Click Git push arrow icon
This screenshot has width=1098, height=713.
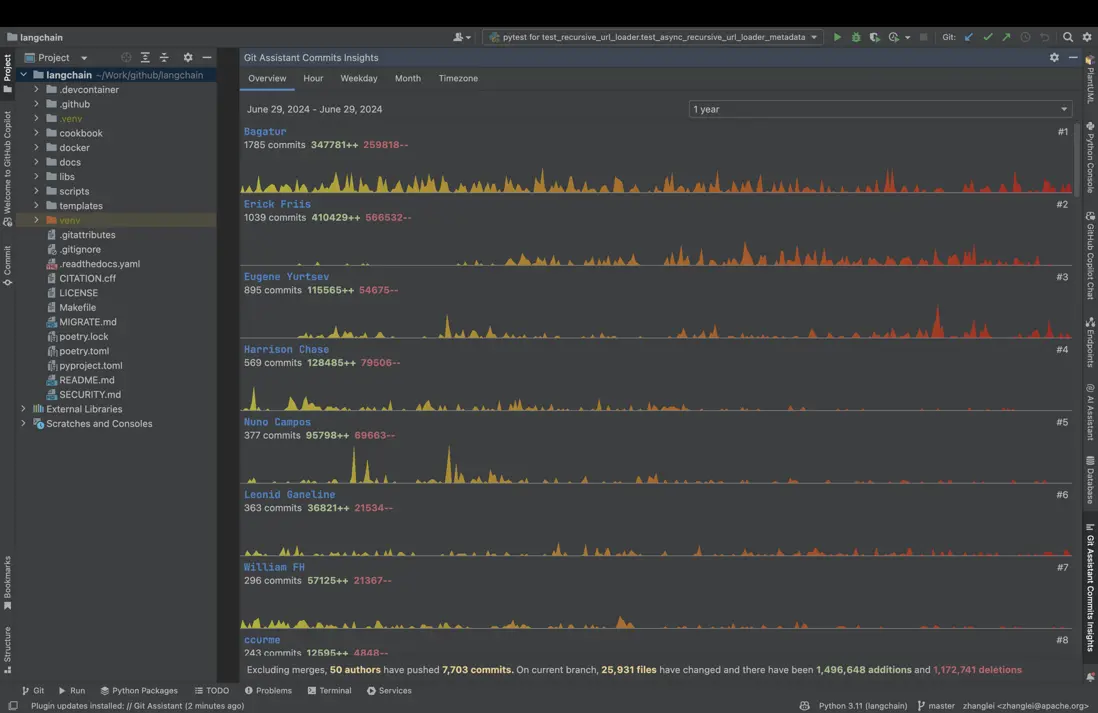[x=1006, y=37]
